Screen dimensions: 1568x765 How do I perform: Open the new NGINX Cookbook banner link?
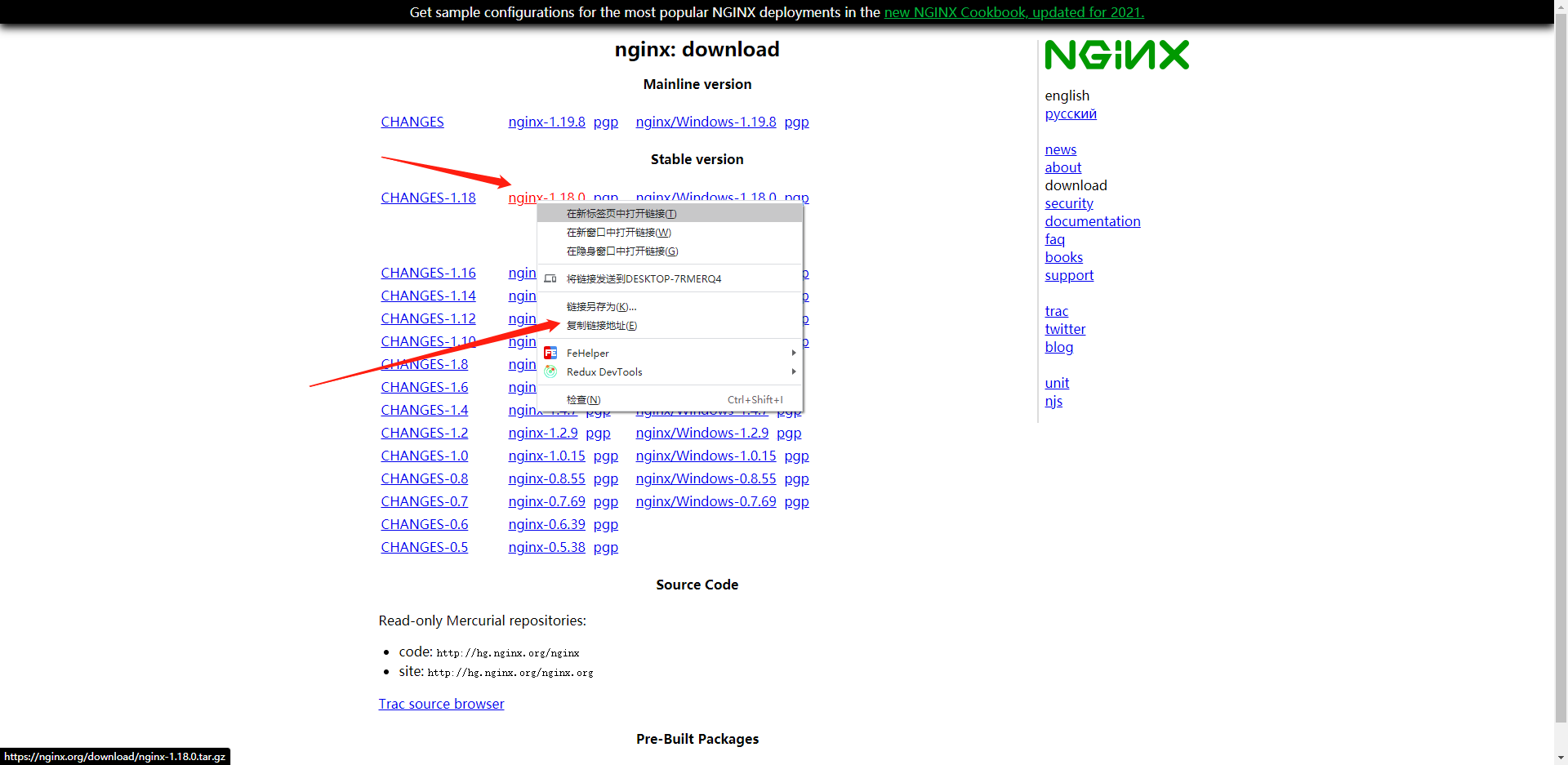(x=1013, y=12)
